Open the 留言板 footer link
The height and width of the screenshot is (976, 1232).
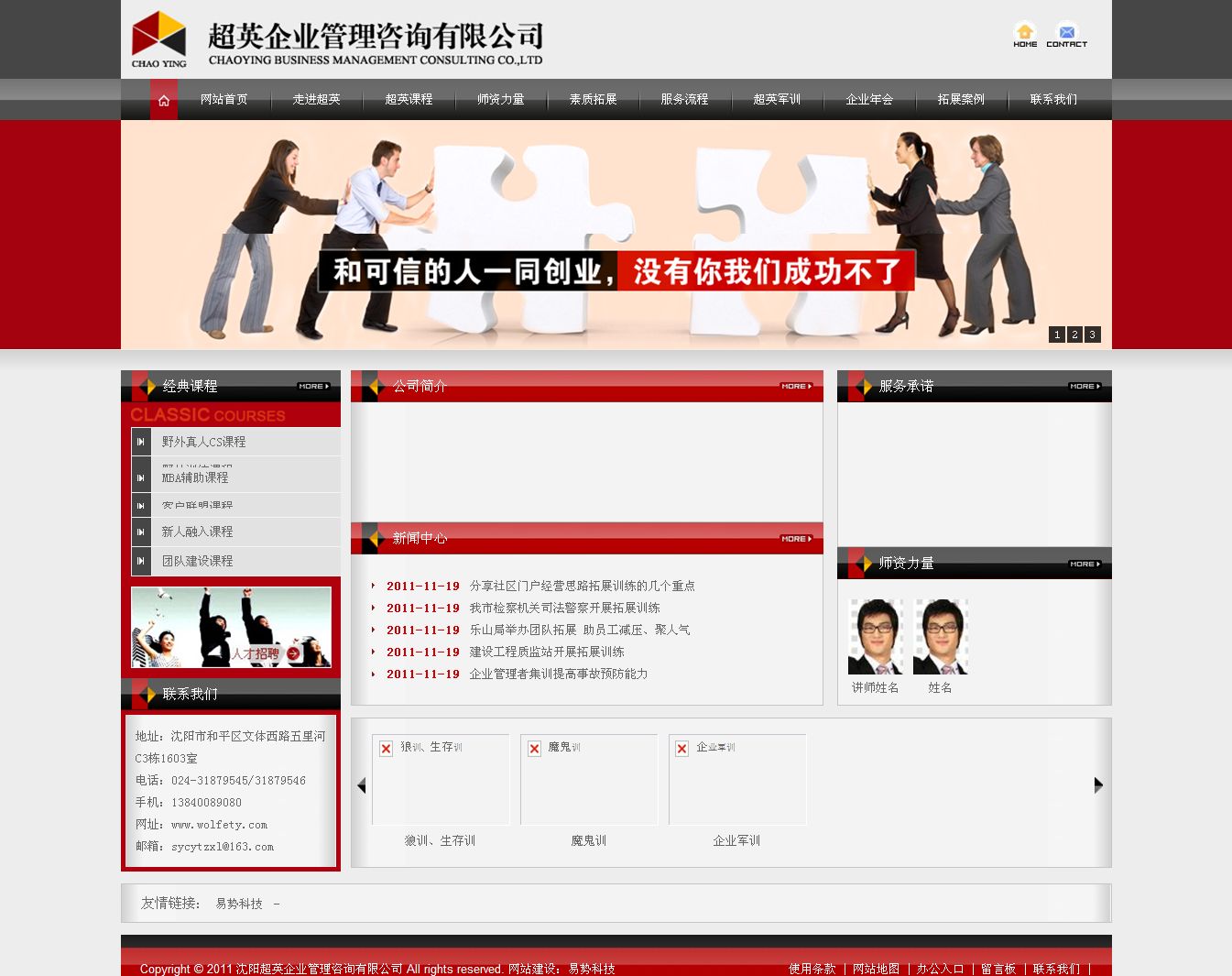pyautogui.click(x=998, y=968)
